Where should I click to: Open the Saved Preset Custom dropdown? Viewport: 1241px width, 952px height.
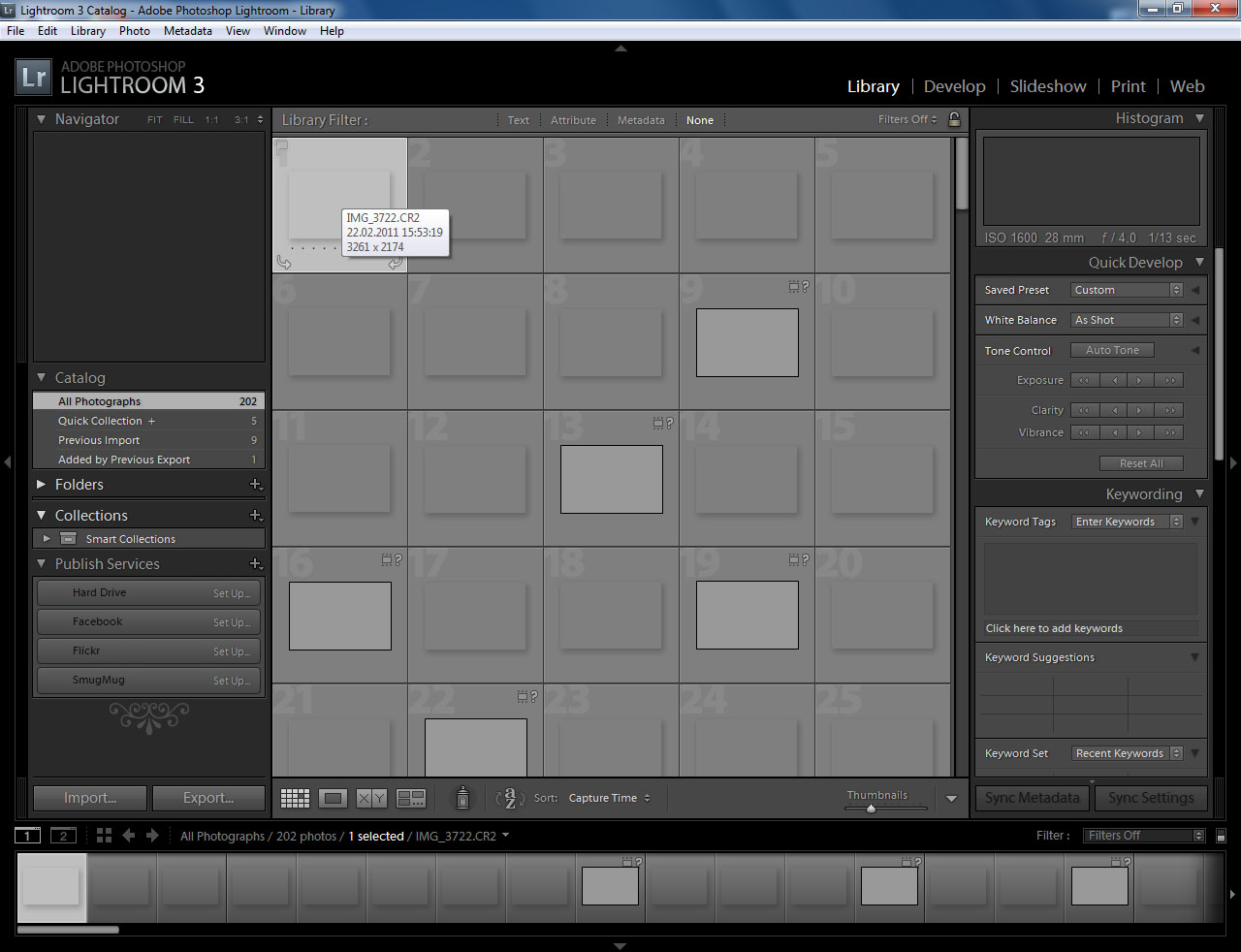click(1127, 290)
